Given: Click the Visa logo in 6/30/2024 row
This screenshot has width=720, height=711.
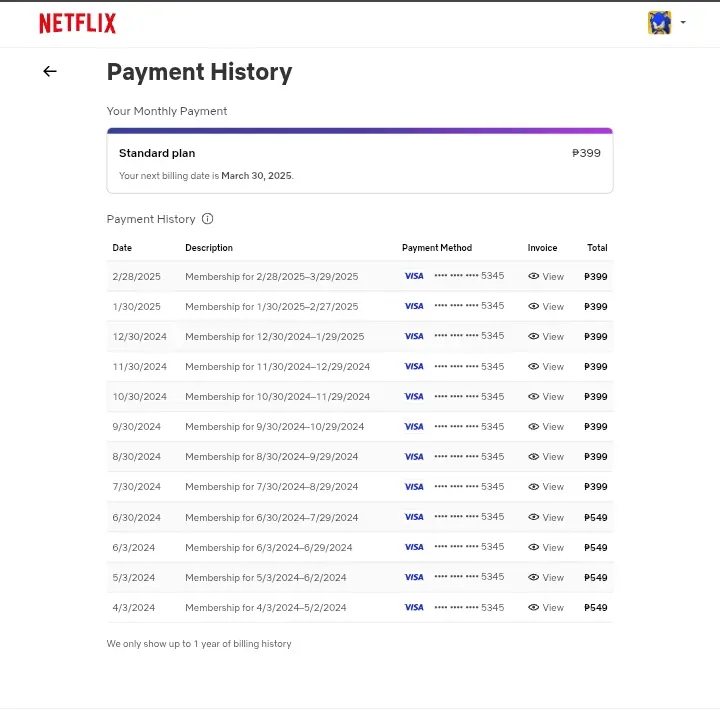Looking at the screenshot, I should 414,517.
